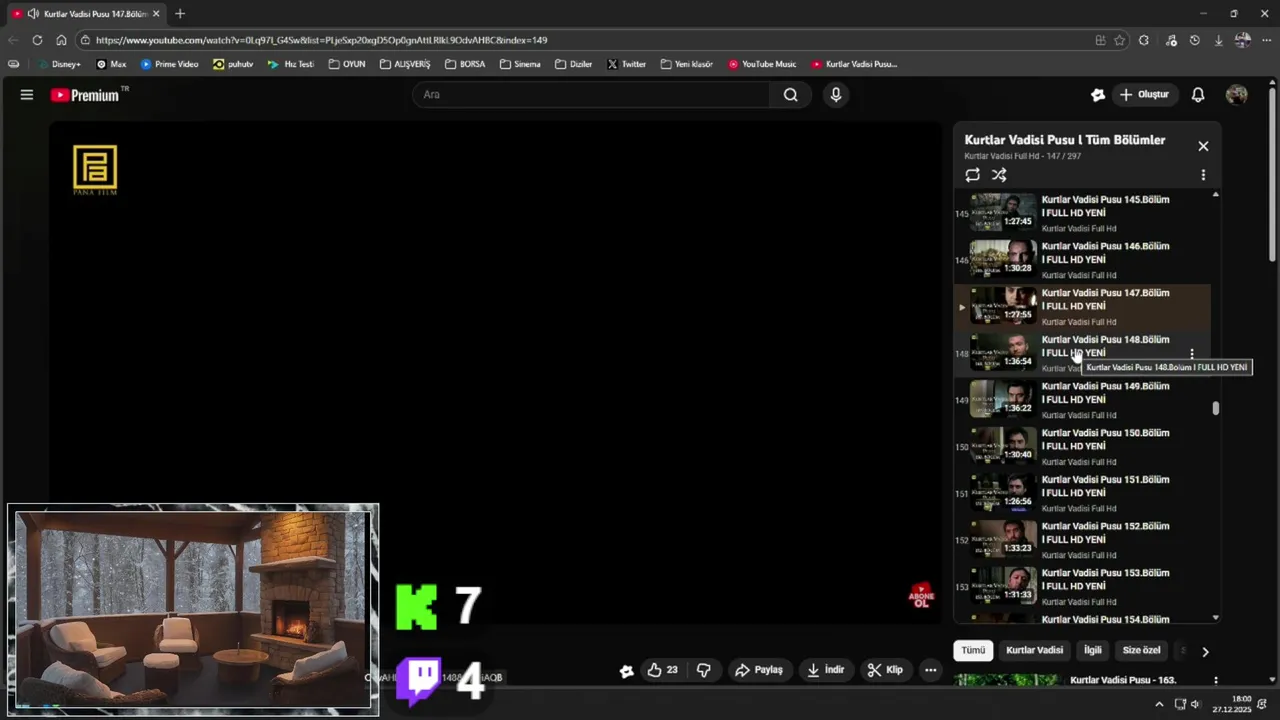The image size is (1280, 720).
Task: Click the ABONE OL subscribe watermark
Action: coord(921,596)
